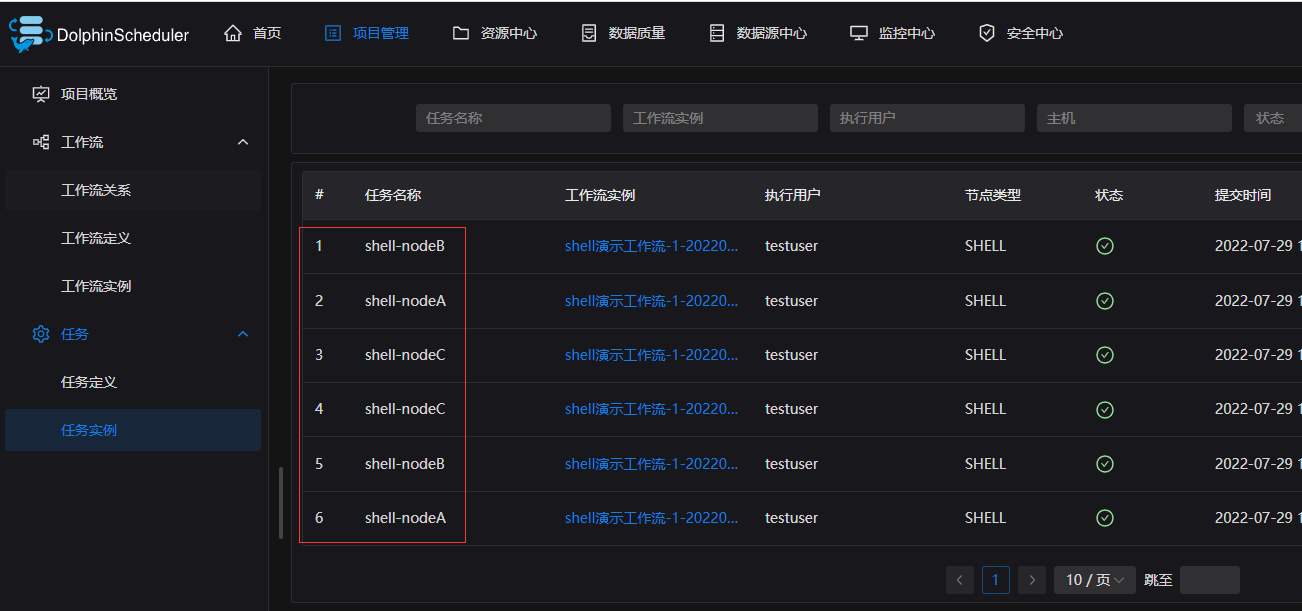Image resolution: width=1302 pixels, height=611 pixels.
Task: Open the 数据源中心 top menu
Action: point(758,33)
